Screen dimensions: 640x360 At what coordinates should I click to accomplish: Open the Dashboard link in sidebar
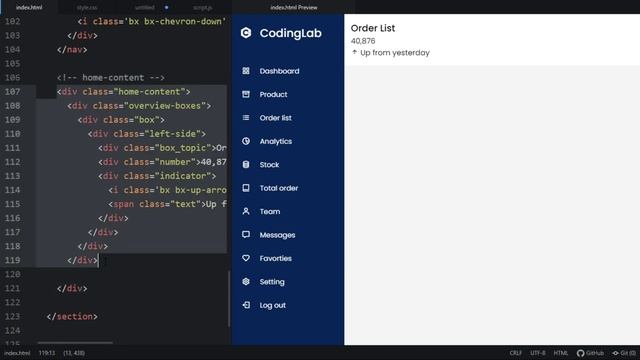point(279,71)
